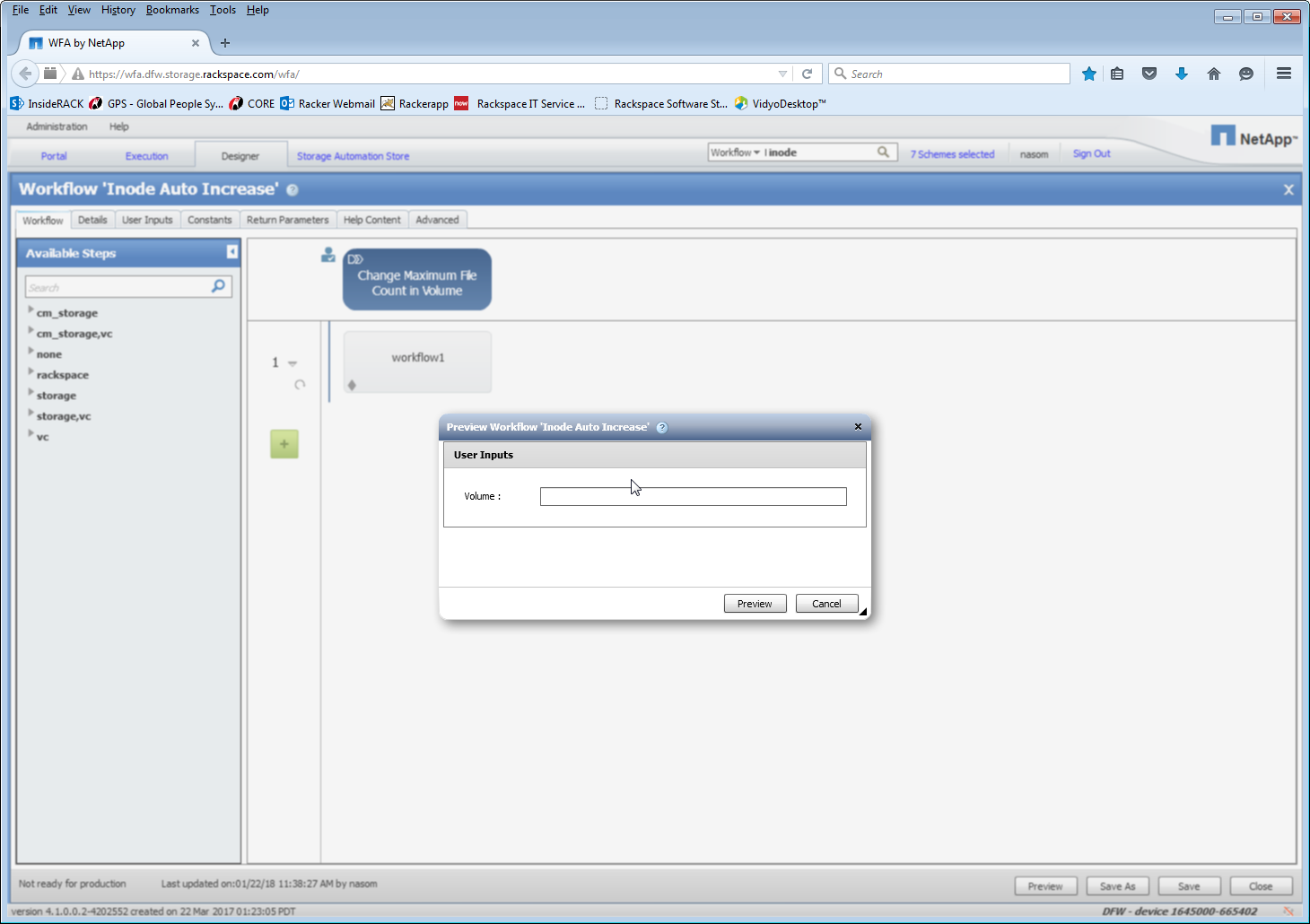The image size is (1310, 924).
Task: Click the Firefox back arrow button
Action: point(25,74)
